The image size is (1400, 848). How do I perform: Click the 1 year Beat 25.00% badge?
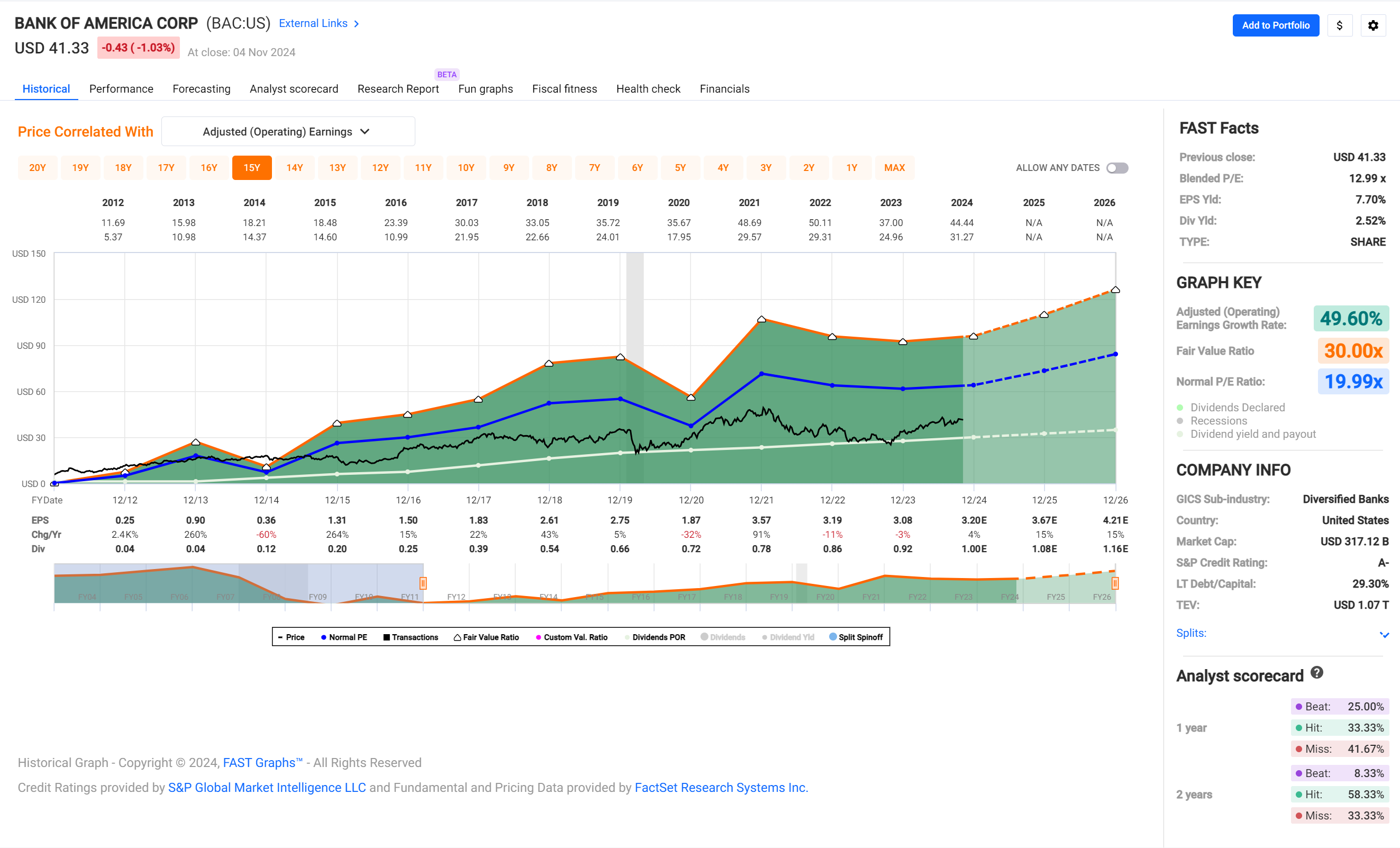[1340, 707]
